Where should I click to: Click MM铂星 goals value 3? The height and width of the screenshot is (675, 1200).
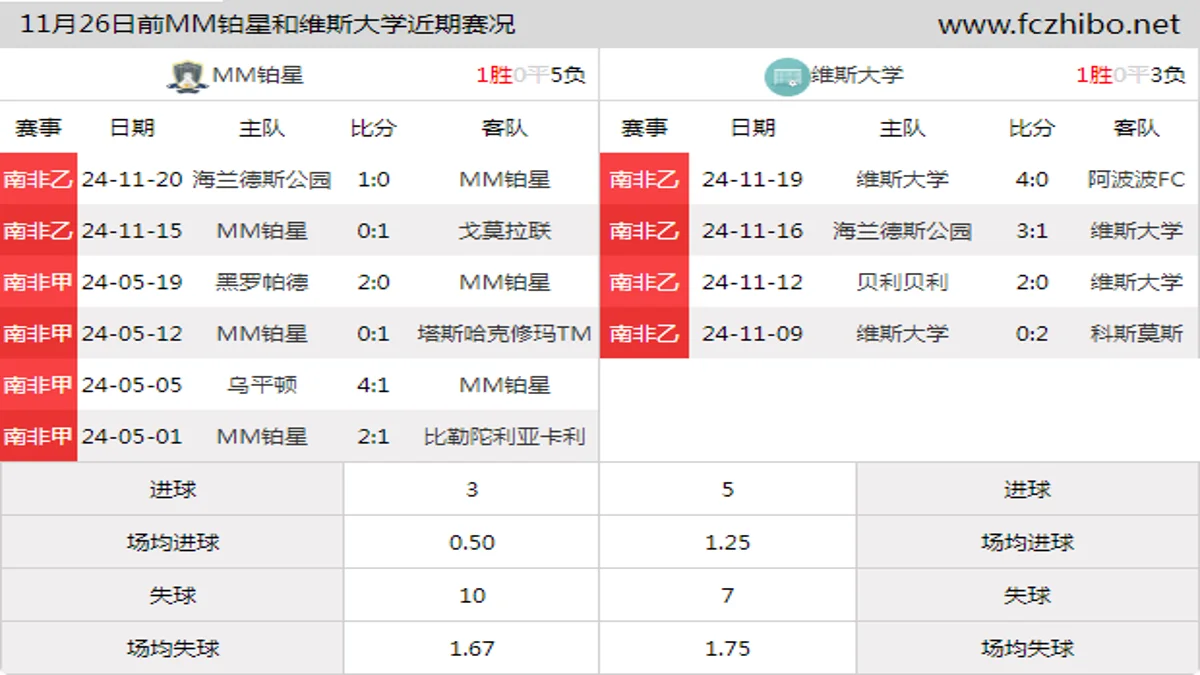click(472, 489)
